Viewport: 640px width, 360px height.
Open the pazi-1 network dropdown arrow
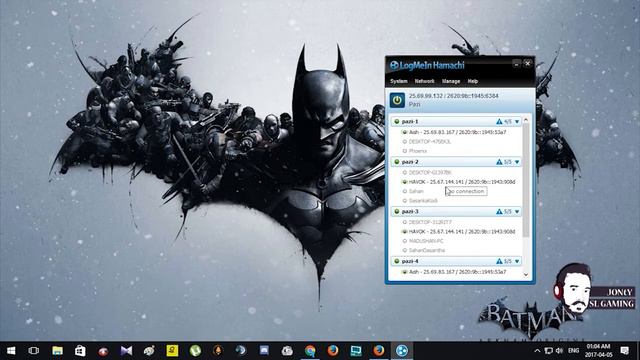pos(517,122)
